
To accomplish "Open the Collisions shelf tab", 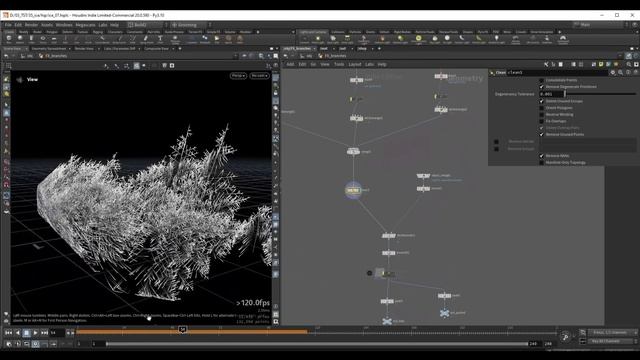I will click(x=338, y=32).
